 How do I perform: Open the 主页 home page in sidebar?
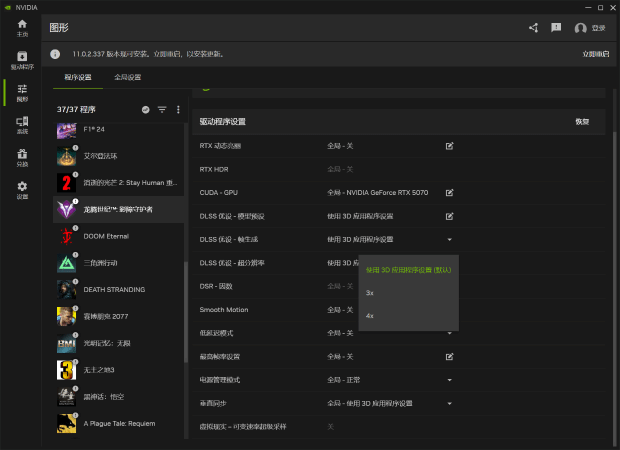[22, 28]
